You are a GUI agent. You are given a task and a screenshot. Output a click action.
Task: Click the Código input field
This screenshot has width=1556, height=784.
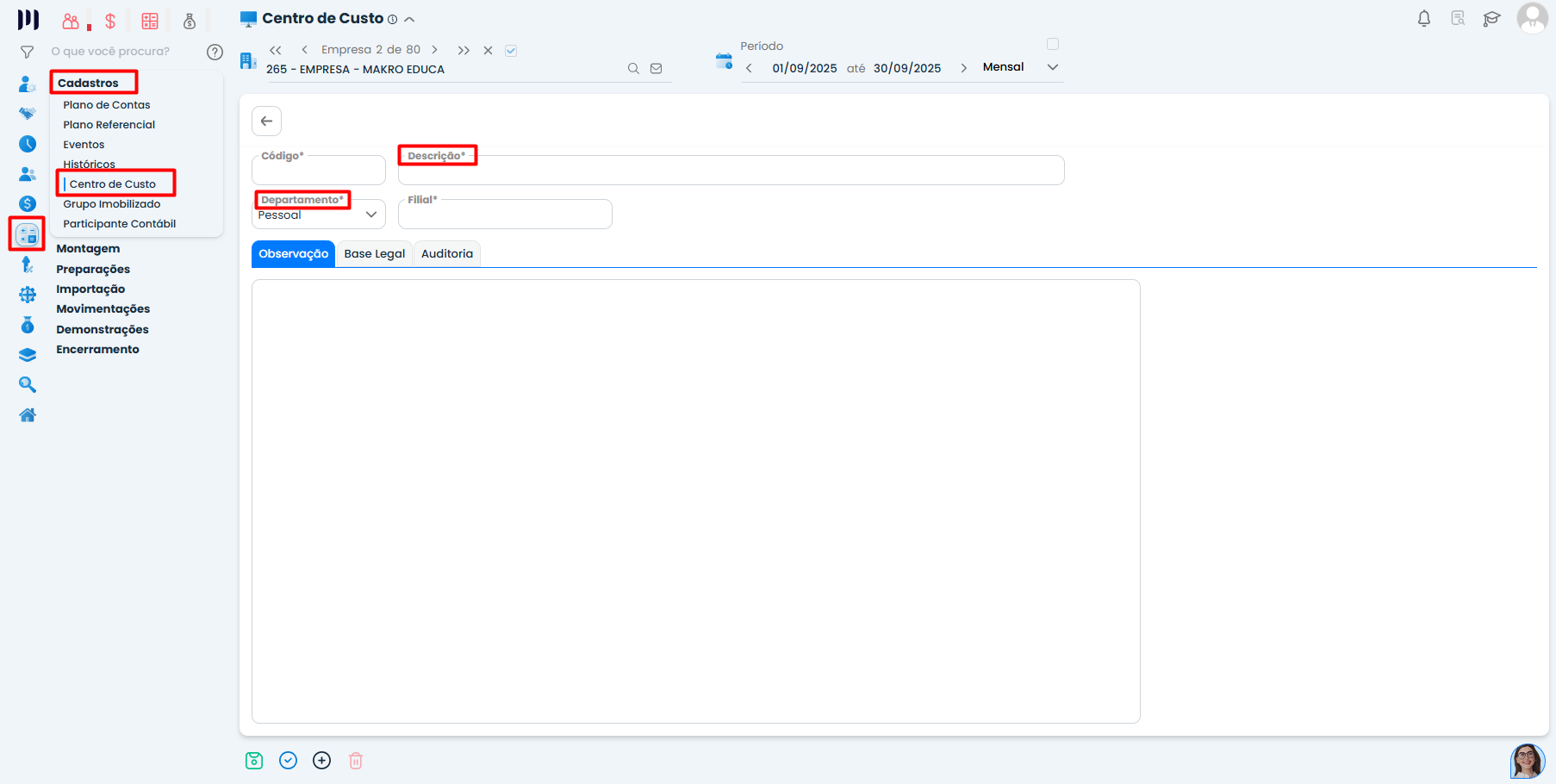click(x=319, y=171)
